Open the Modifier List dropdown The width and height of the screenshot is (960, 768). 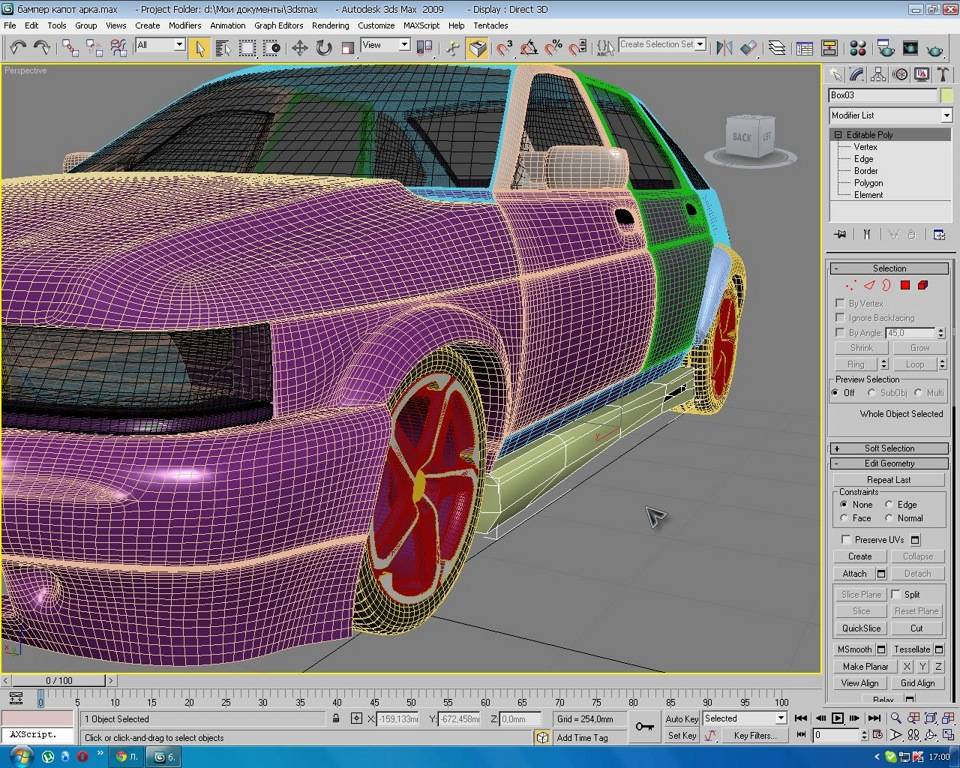point(890,116)
